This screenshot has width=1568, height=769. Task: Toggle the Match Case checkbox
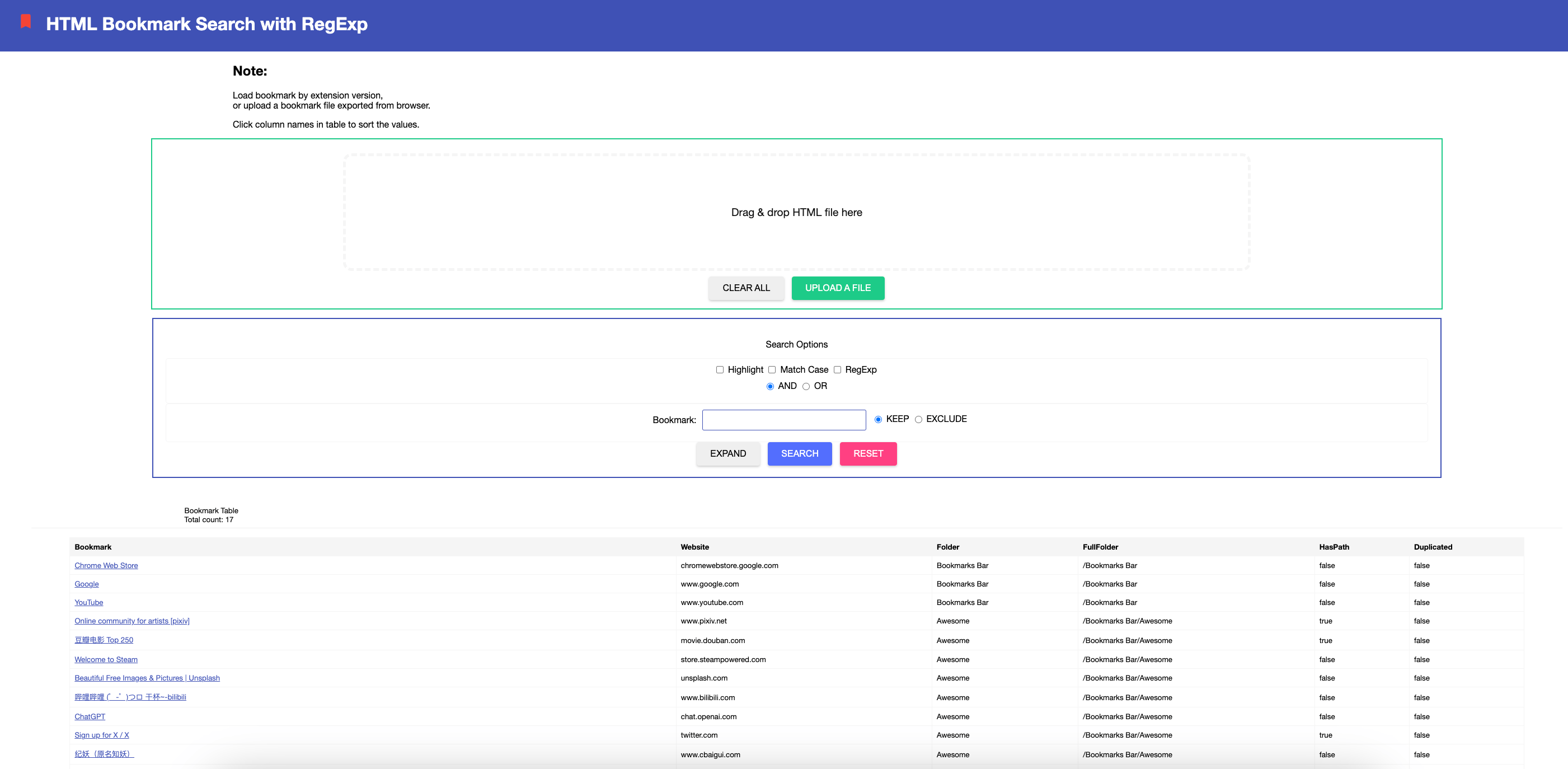point(772,369)
